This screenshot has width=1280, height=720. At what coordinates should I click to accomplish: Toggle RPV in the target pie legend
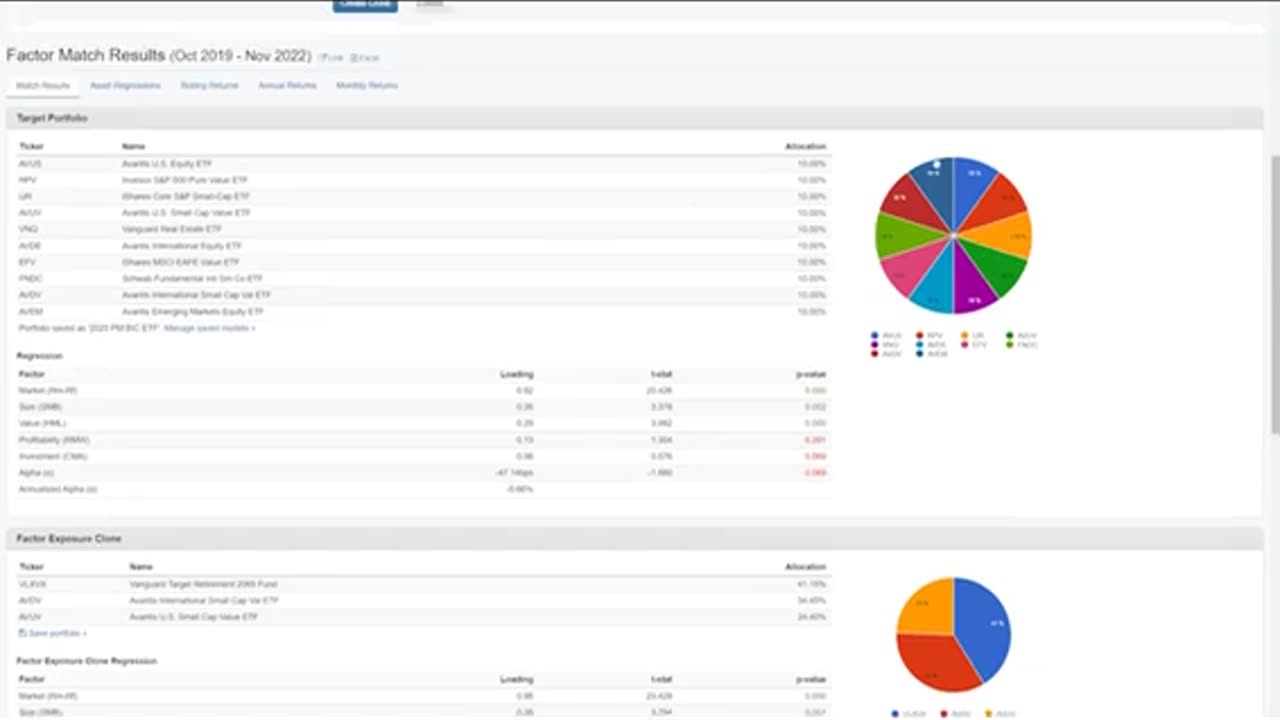pyautogui.click(x=930, y=336)
